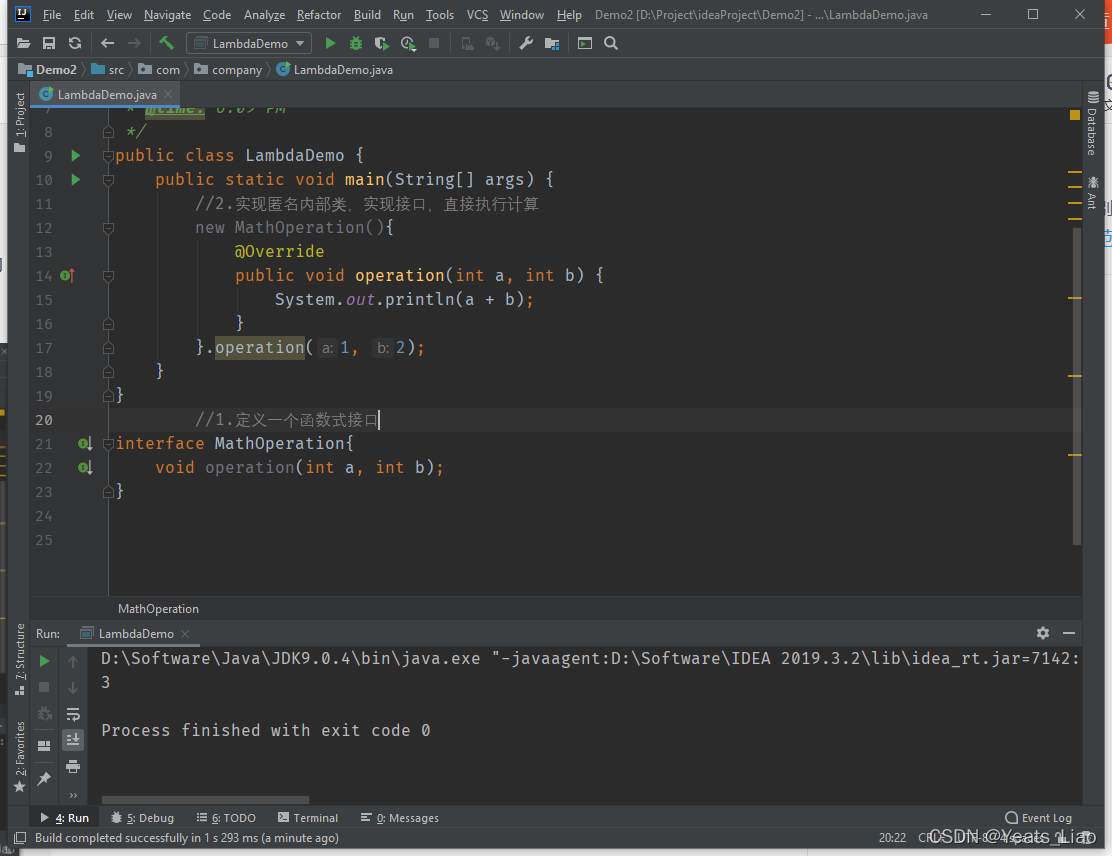Click the implemented-method gutter marker on line 22
This screenshot has width=1112, height=856.
coord(85,468)
